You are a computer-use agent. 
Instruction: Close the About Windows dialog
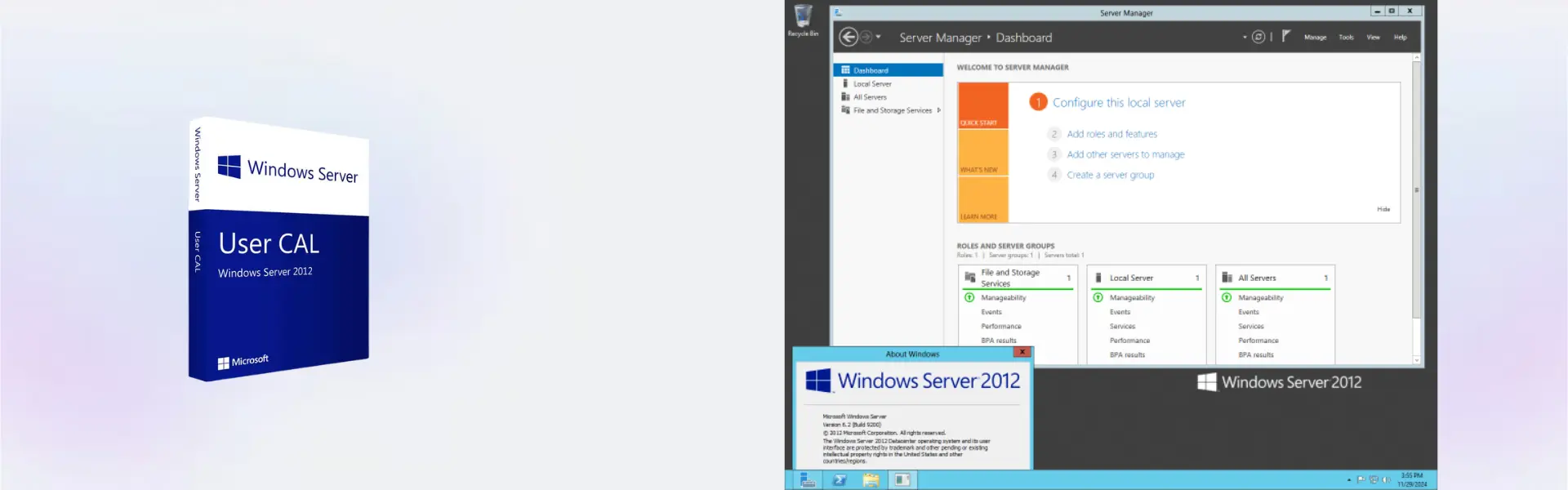click(1022, 352)
